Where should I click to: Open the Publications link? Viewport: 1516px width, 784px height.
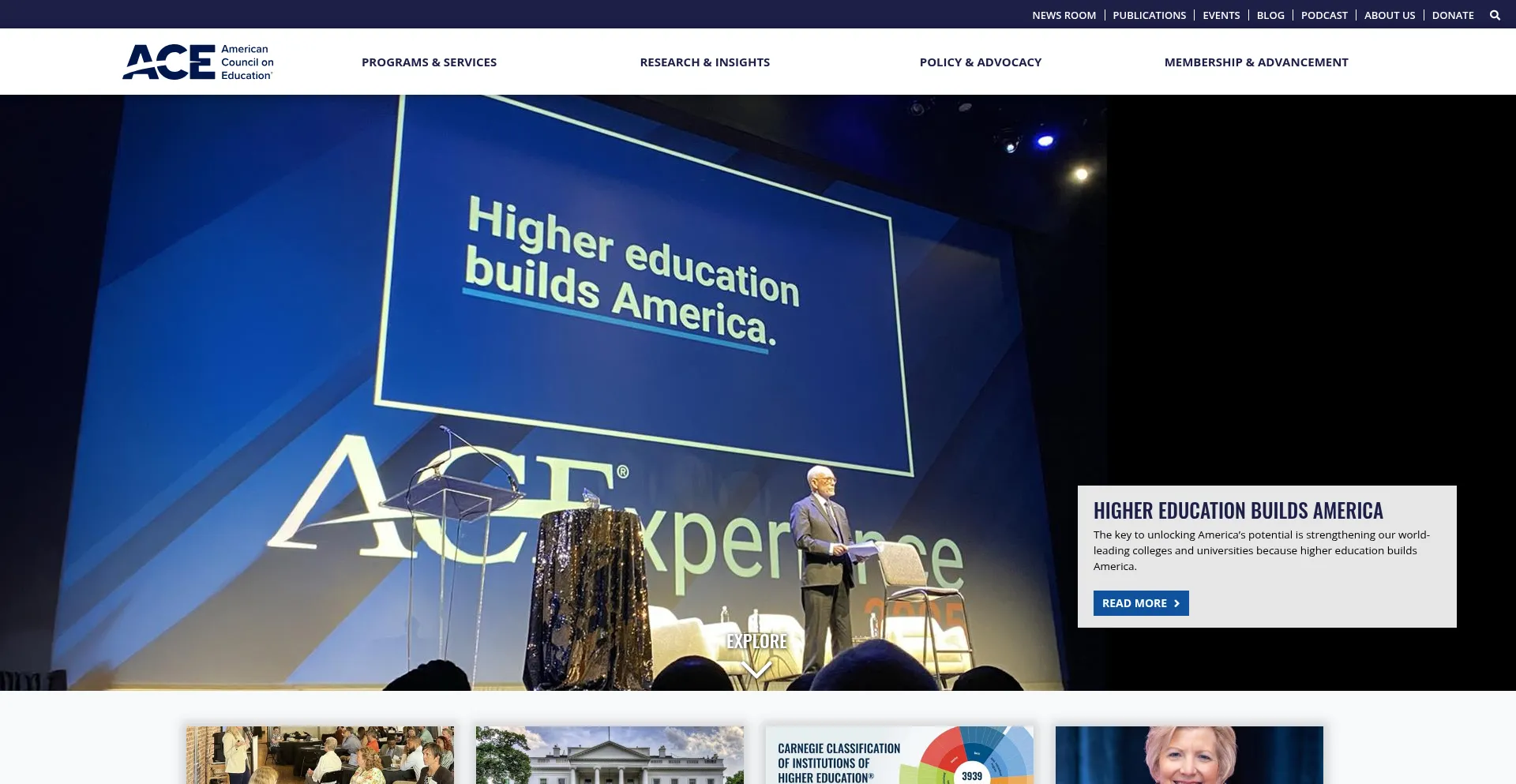(x=1149, y=15)
